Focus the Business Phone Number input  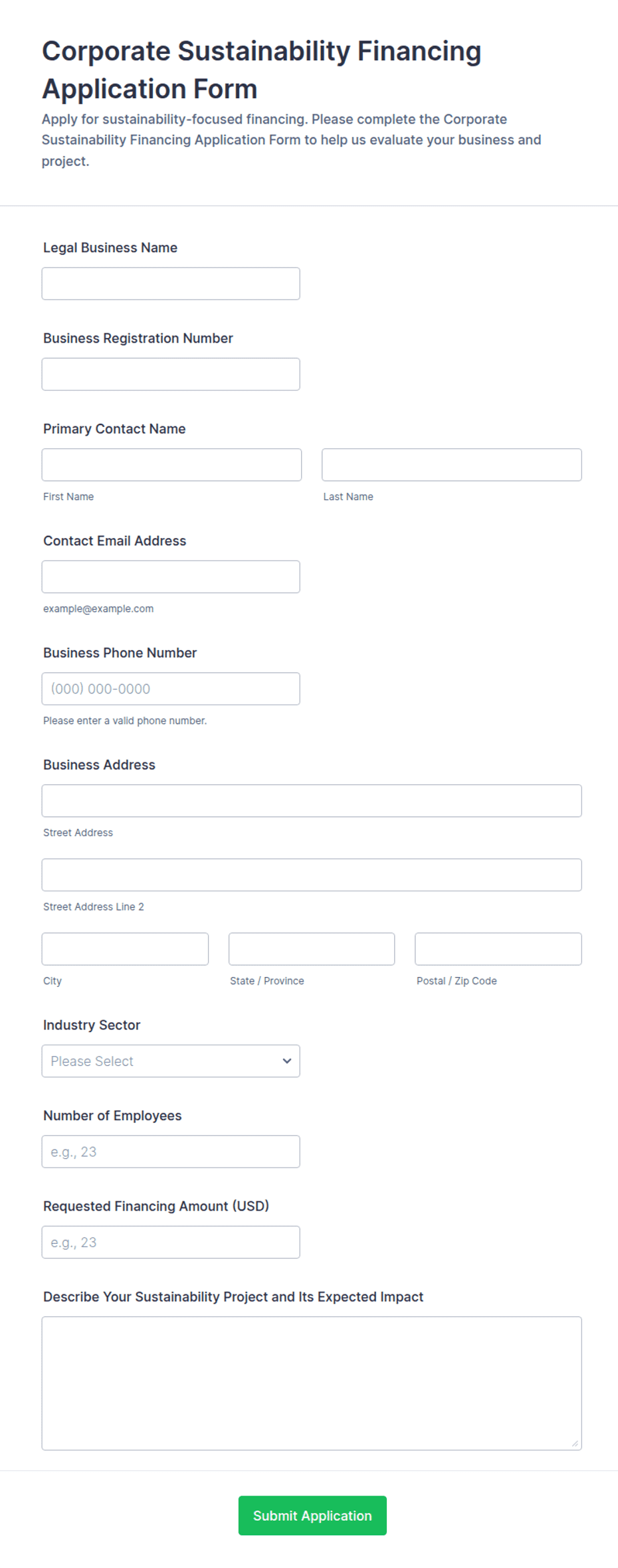pyautogui.click(x=171, y=689)
